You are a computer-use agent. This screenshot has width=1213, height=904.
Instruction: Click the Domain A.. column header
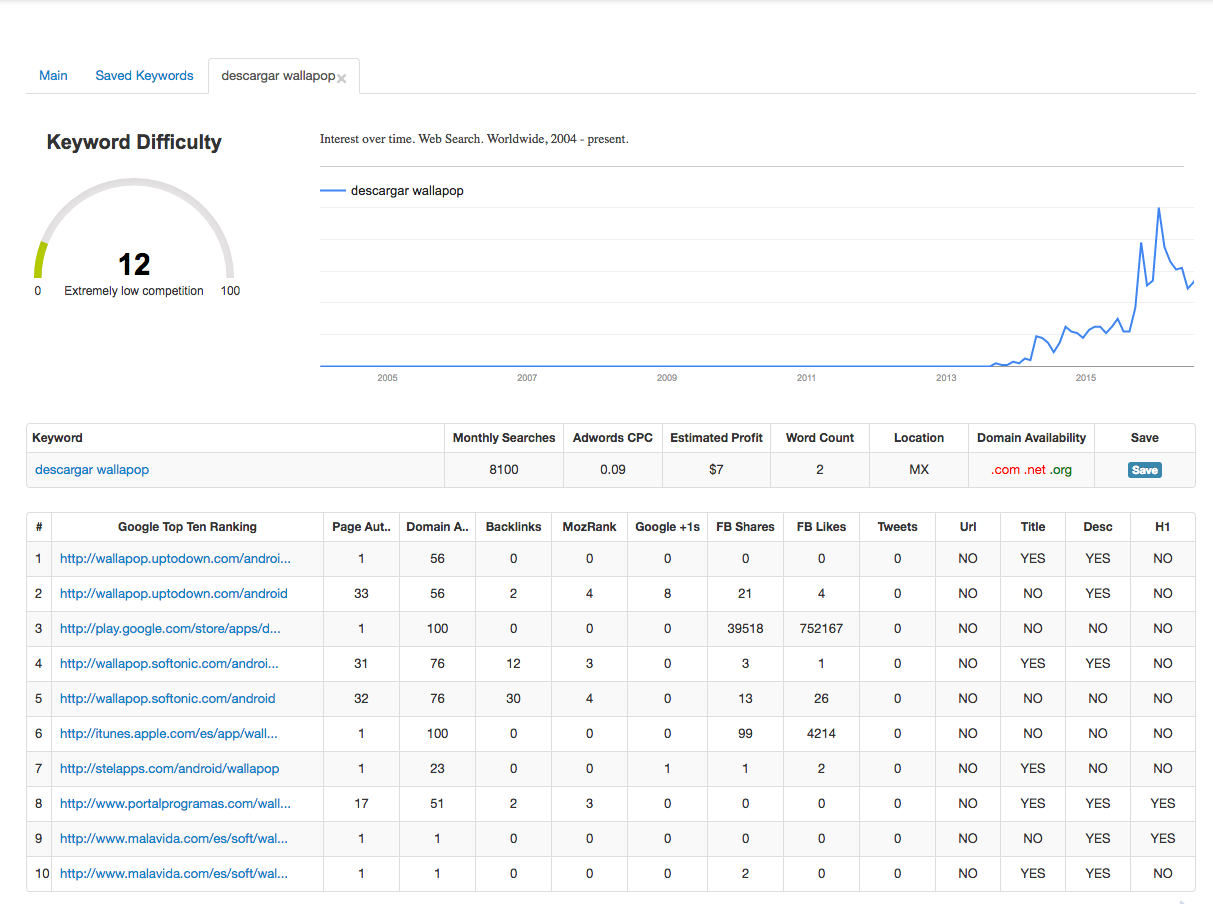click(x=437, y=527)
